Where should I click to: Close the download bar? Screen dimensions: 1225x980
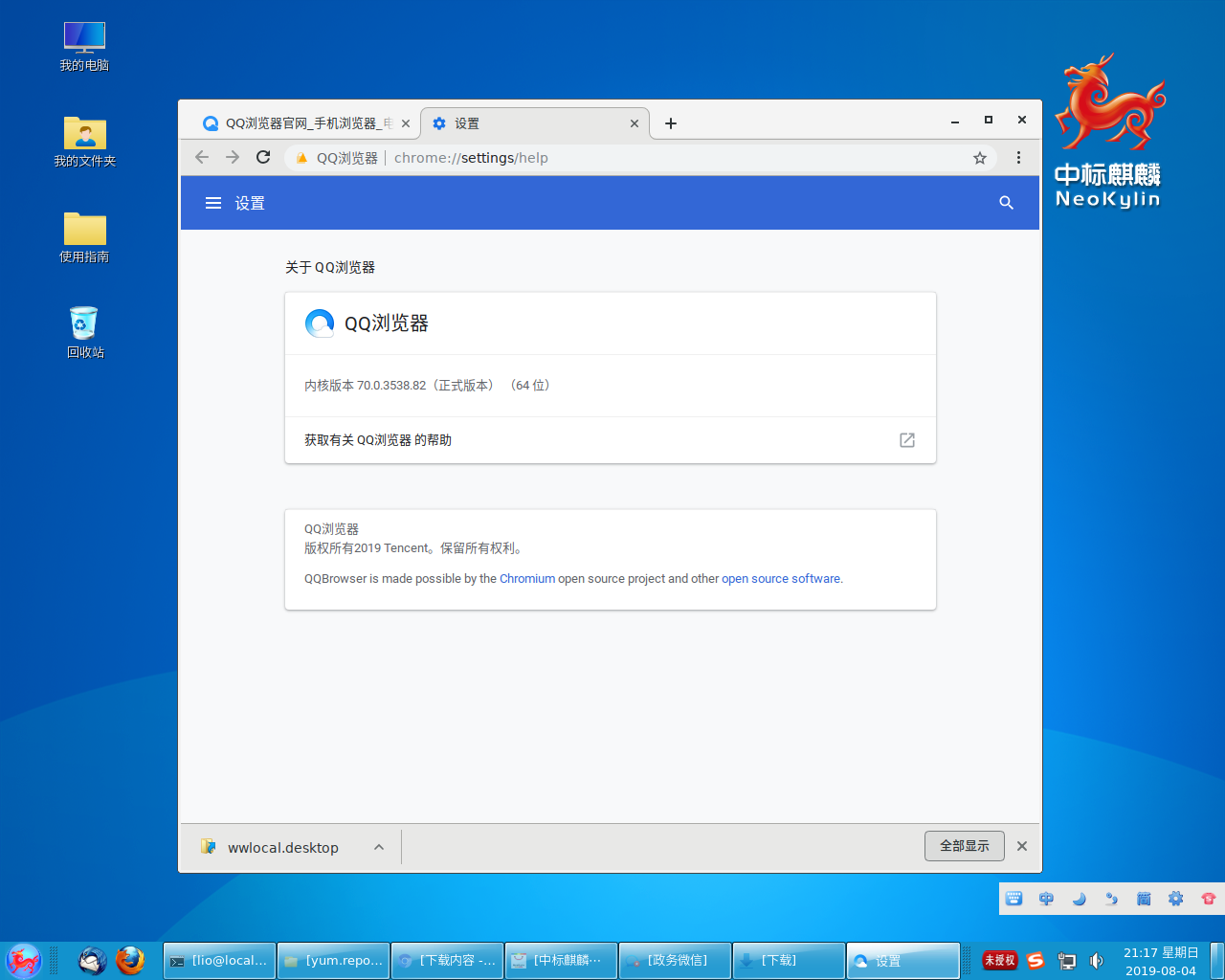pos(1022,846)
